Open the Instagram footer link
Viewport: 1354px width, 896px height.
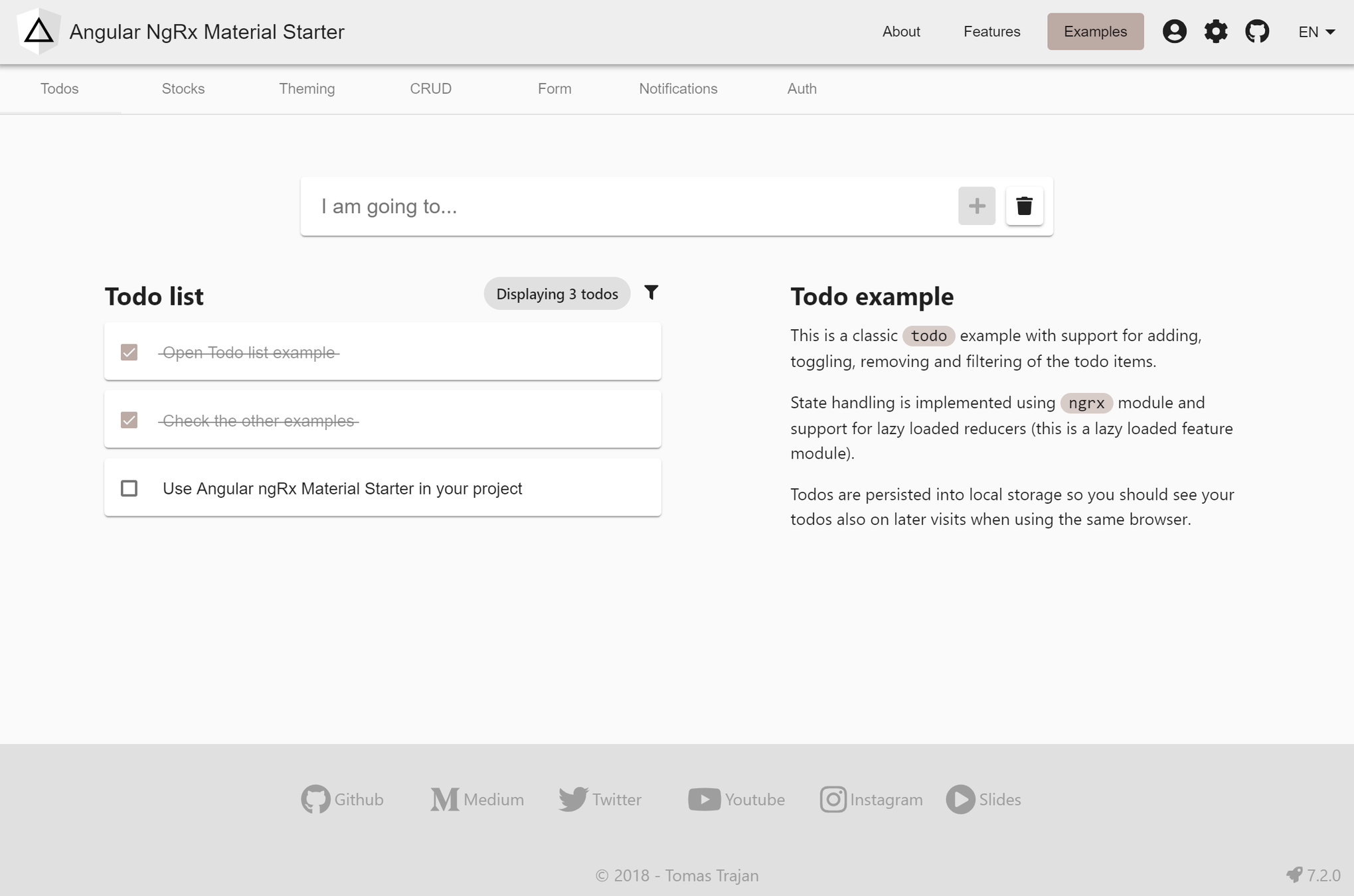[x=871, y=799]
